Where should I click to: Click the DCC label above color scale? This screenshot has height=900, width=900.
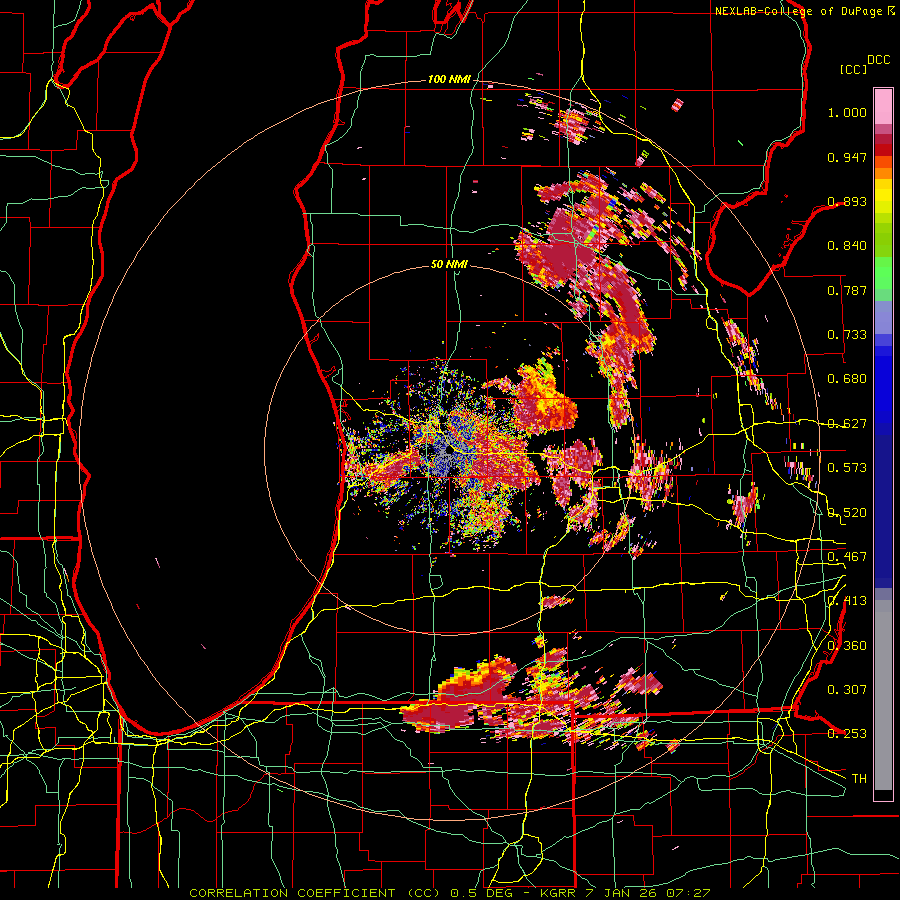(x=878, y=60)
